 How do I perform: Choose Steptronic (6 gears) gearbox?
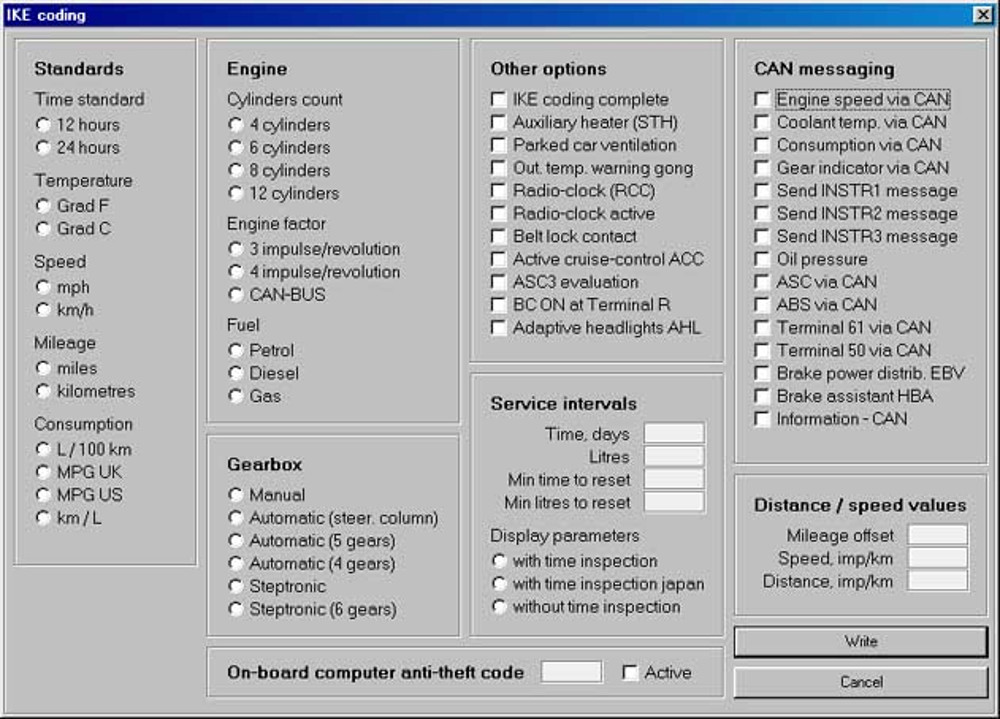click(x=236, y=609)
